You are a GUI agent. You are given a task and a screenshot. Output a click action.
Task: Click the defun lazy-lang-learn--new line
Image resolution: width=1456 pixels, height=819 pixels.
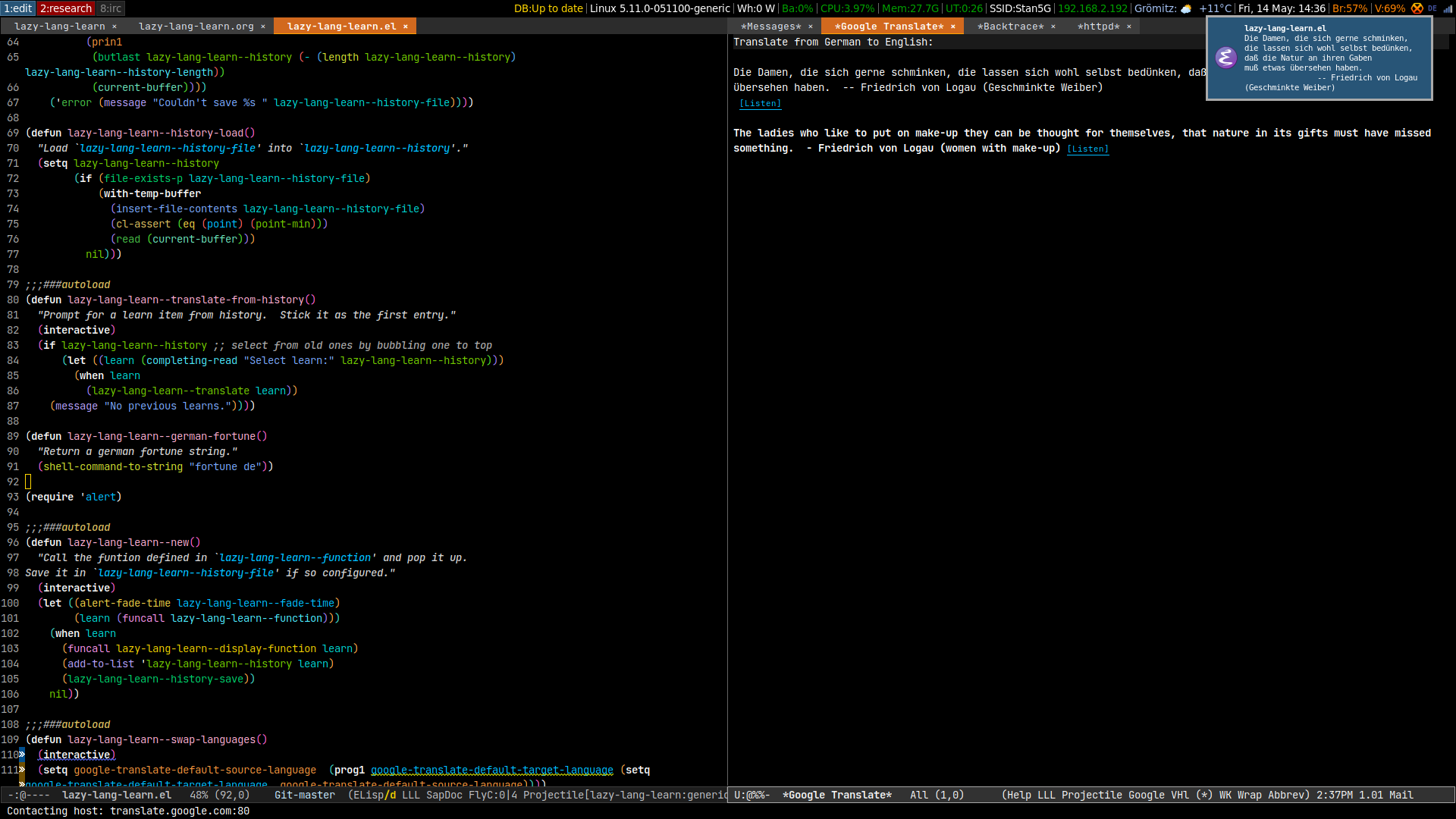pyautogui.click(x=113, y=542)
